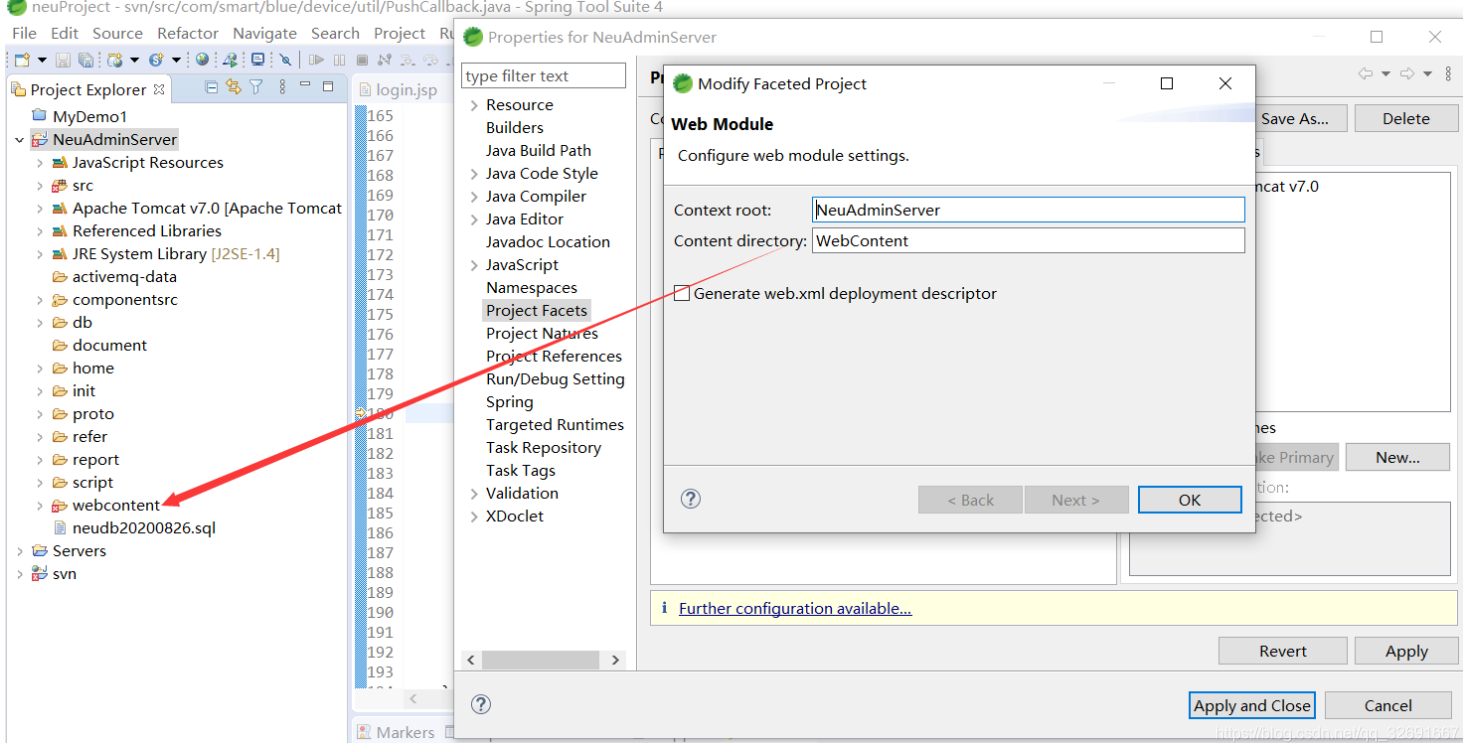This screenshot has height=752, width=1469.
Task: Click forward arrow in Properties dialog header
Action: (x=1407, y=73)
